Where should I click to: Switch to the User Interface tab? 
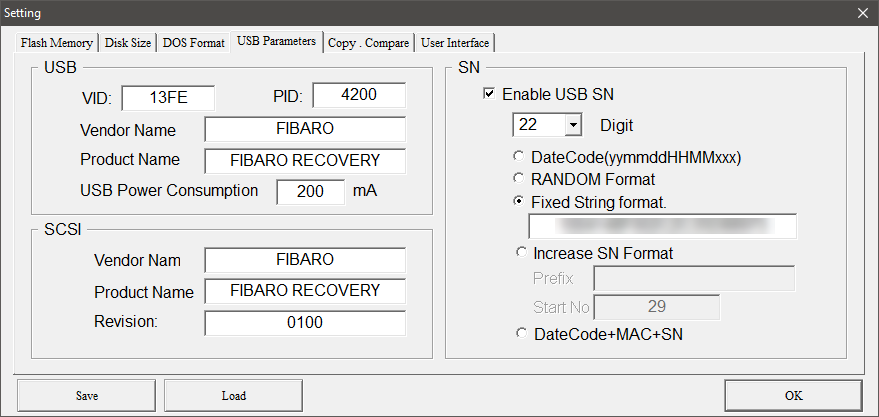click(455, 43)
